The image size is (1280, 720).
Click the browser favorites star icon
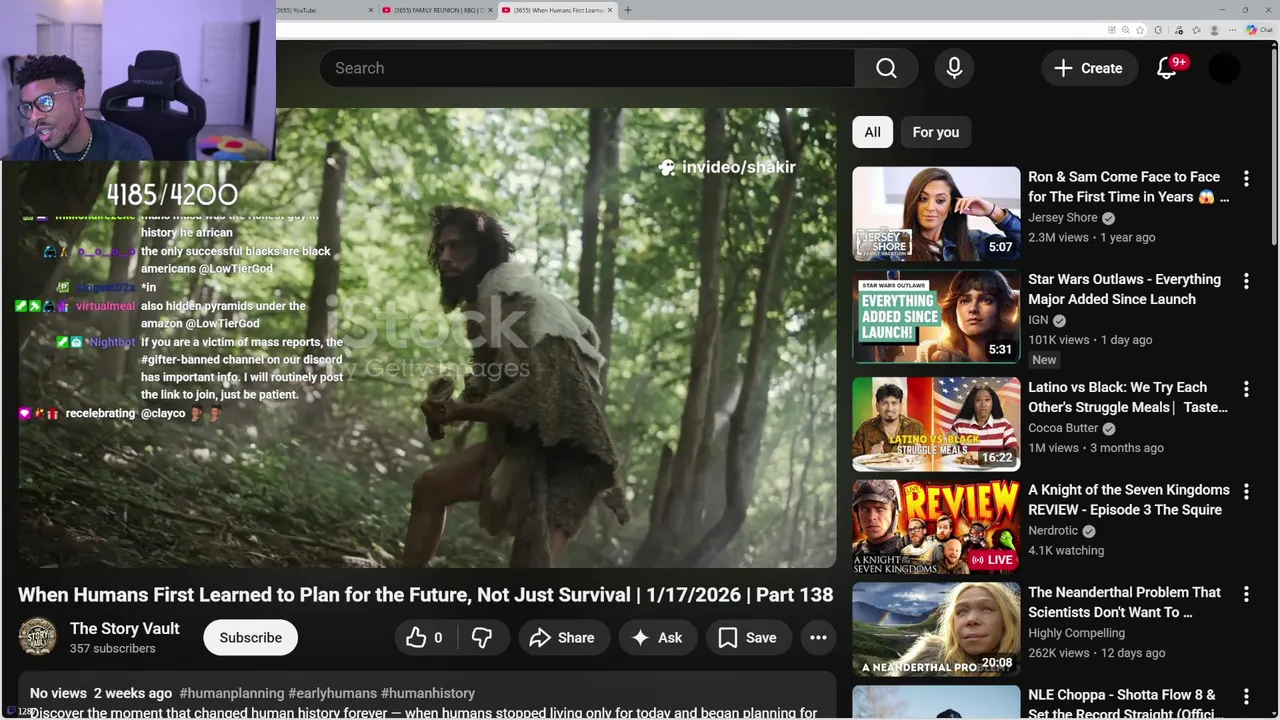[1141, 30]
